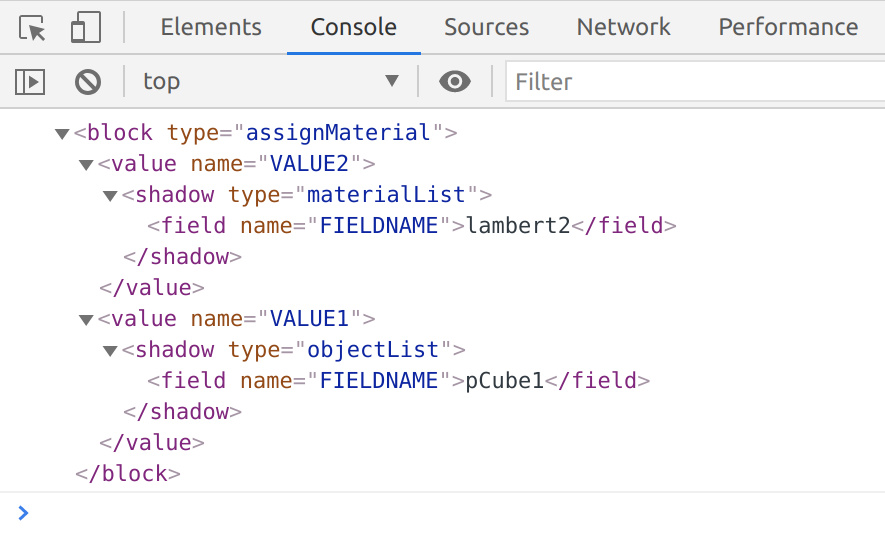Activate the inspect element picker icon
Image resolution: width=885 pixels, height=534 pixels.
coord(32,27)
